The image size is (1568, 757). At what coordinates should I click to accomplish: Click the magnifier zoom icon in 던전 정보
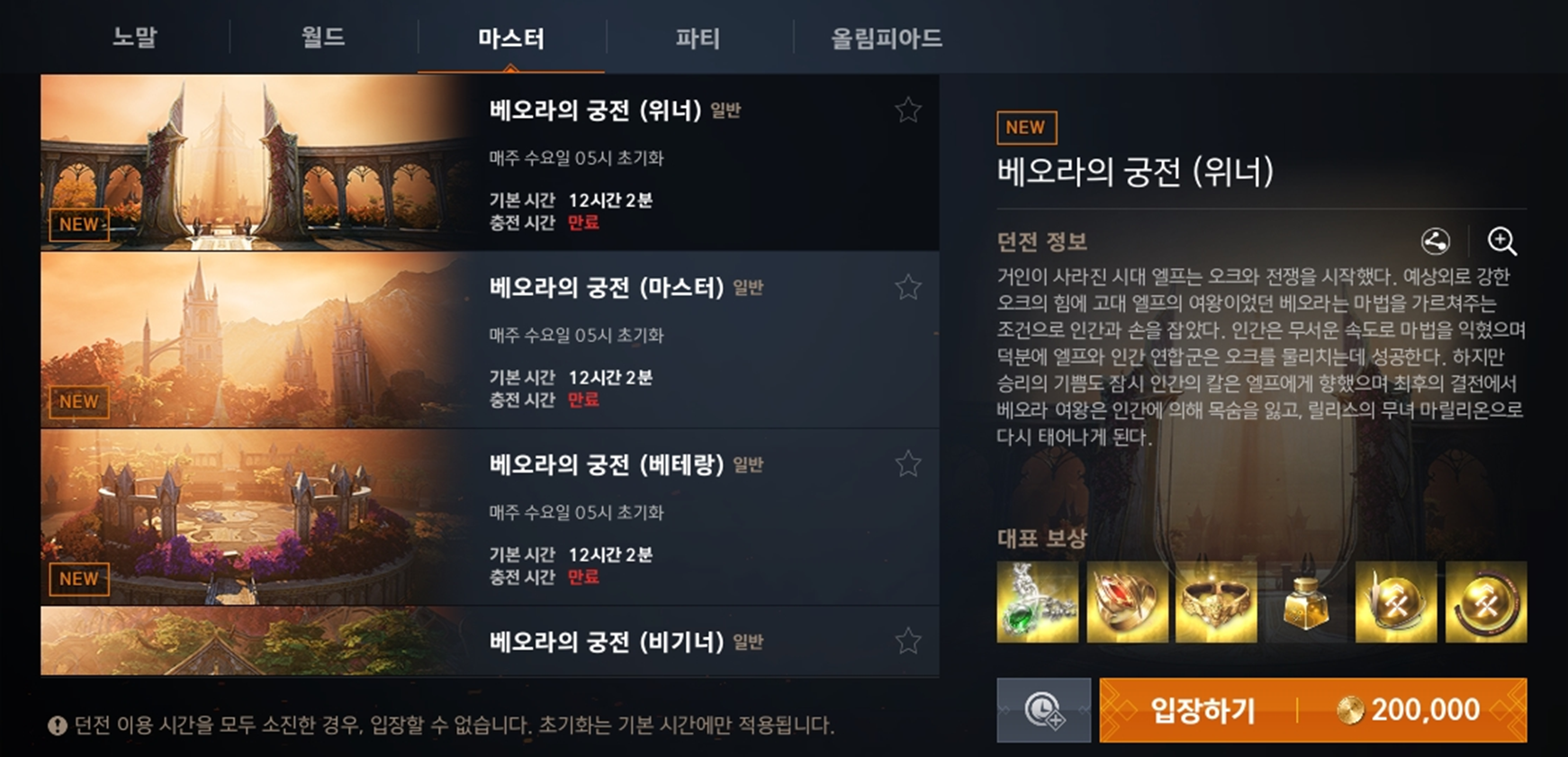pos(1501,241)
